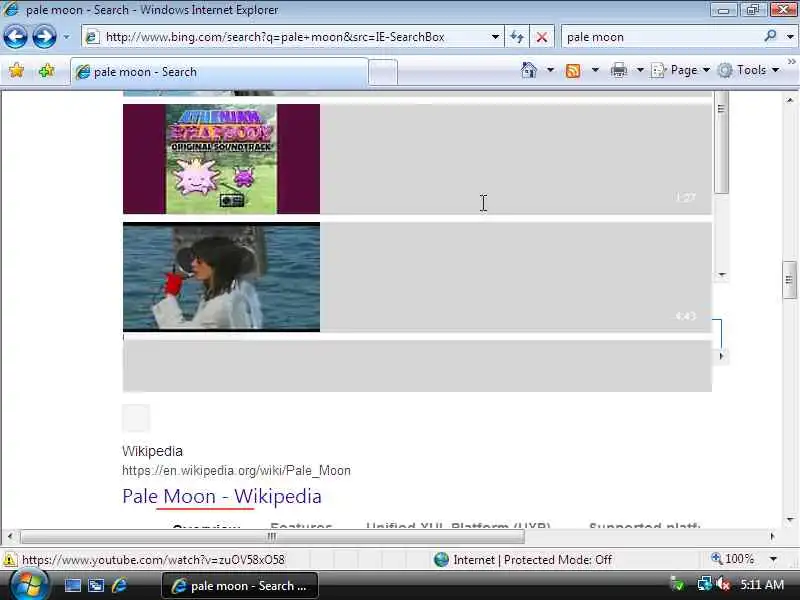Image resolution: width=800 pixels, height=600 pixels.
Task: Click the 100% zoom level button
Action: [x=733, y=559]
